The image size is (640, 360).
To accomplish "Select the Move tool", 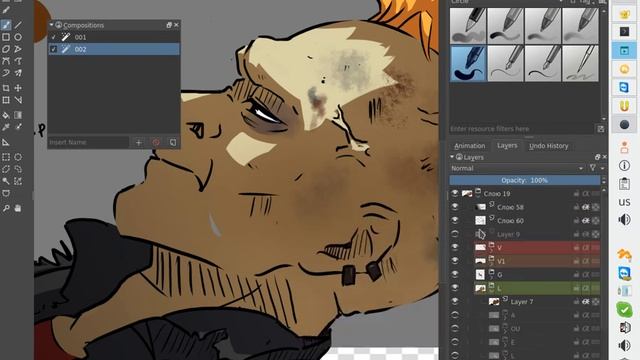I will pos(18,88).
